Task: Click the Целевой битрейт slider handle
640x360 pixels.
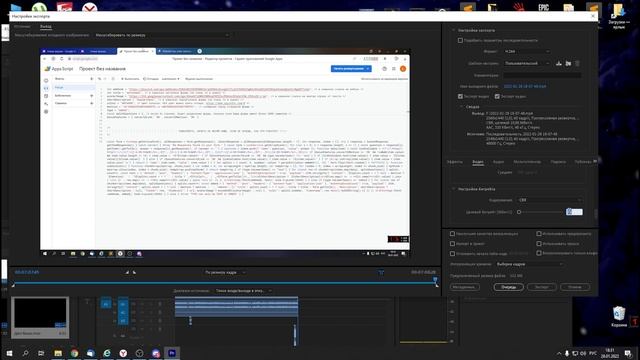Action: coord(519,212)
